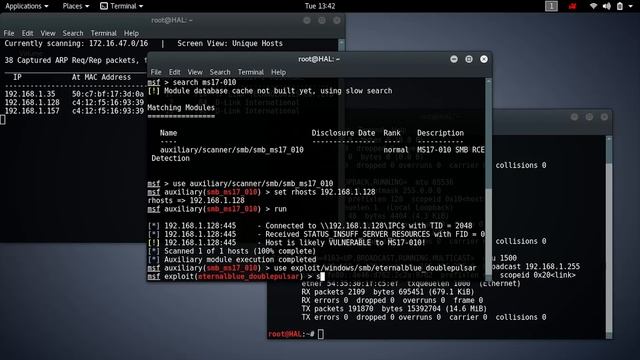
Task: Open Terminal menu in front msf terminal
Action: point(251,72)
